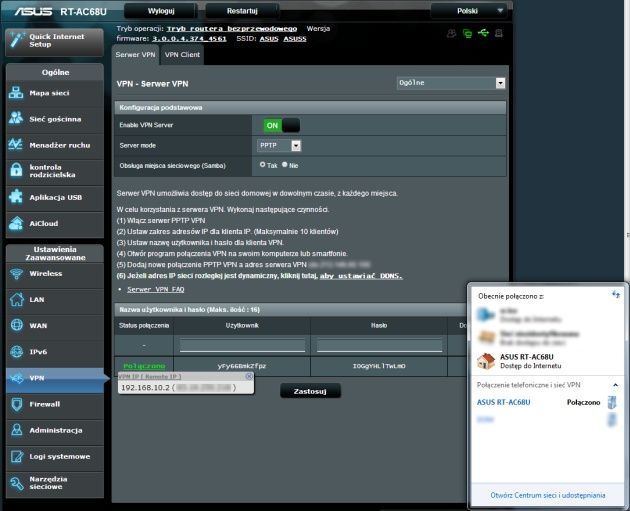Select Nie for Samba network place support

pyautogui.click(x=284, y=164)
